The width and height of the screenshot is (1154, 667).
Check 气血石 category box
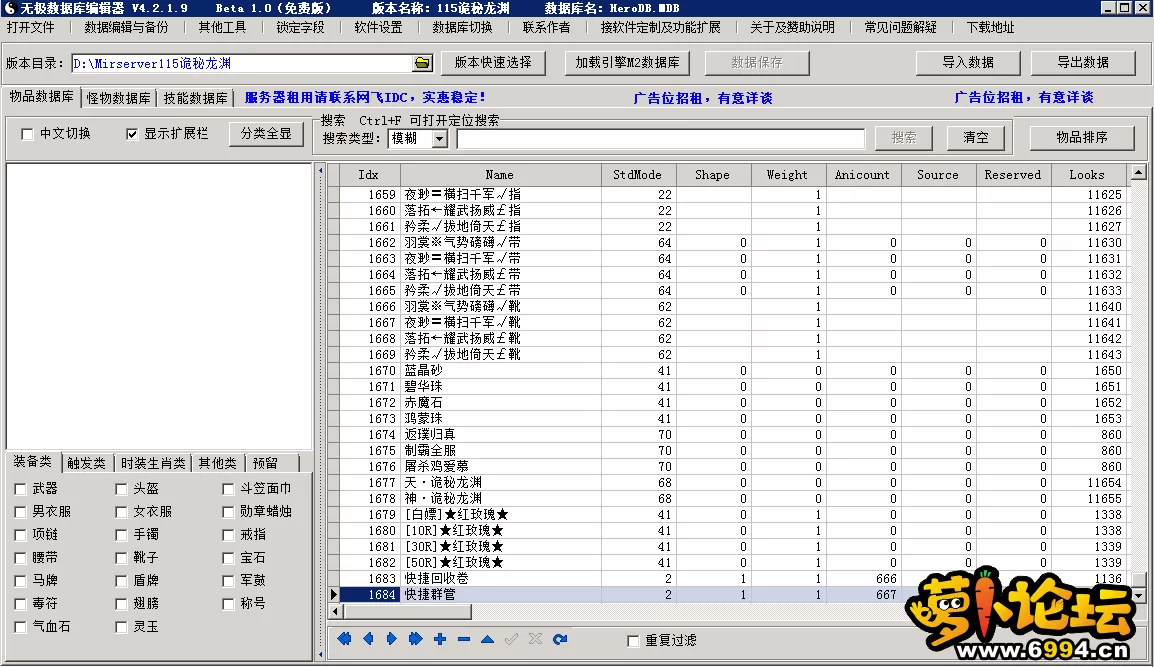[21, 627]
